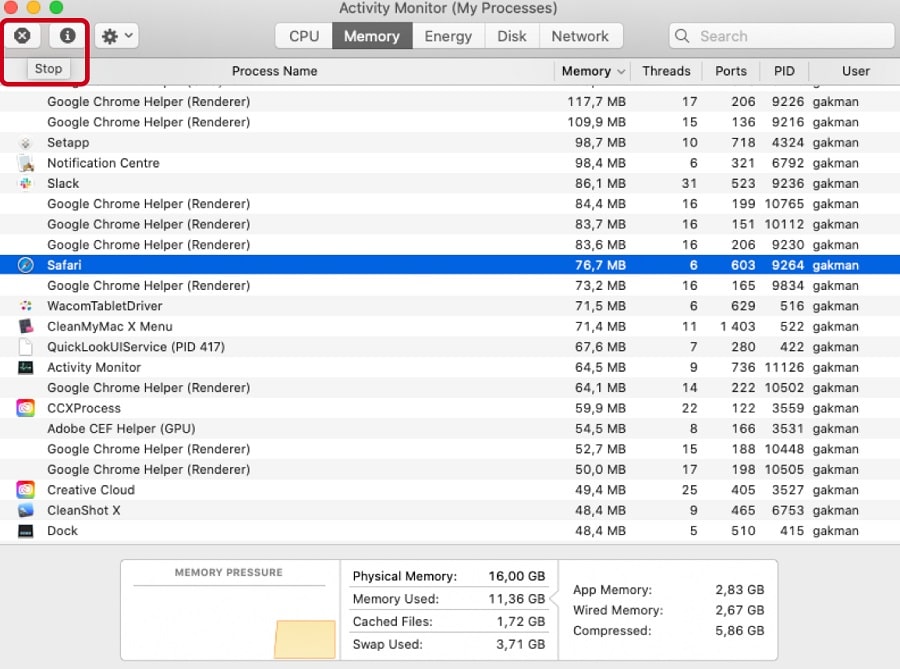Click the Search field
This screenshot has width=900, height=669.
pyautogui.click(x=781, y=36)
